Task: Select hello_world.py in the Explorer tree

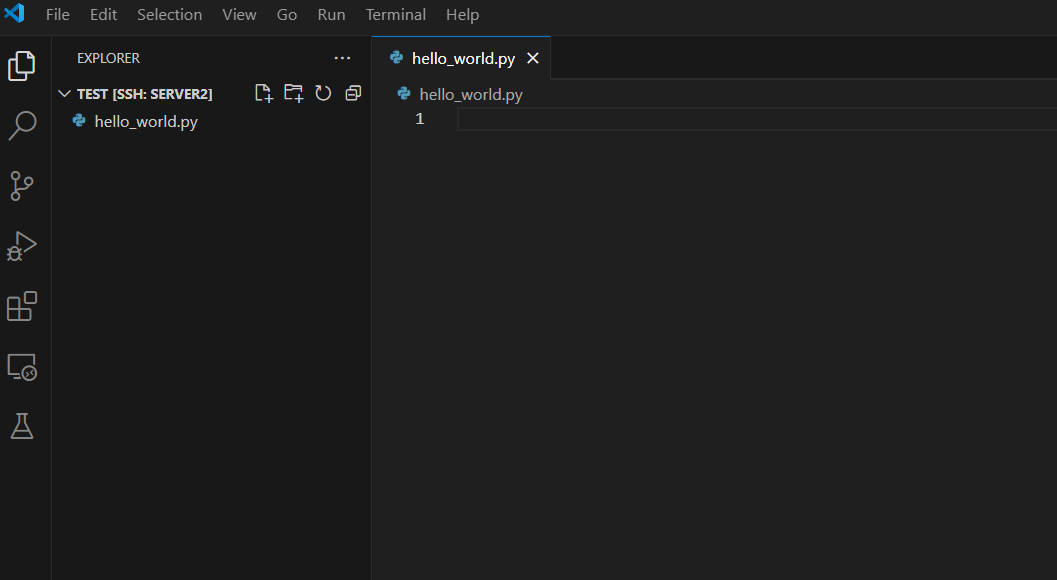Action: (x=146, y=122)
